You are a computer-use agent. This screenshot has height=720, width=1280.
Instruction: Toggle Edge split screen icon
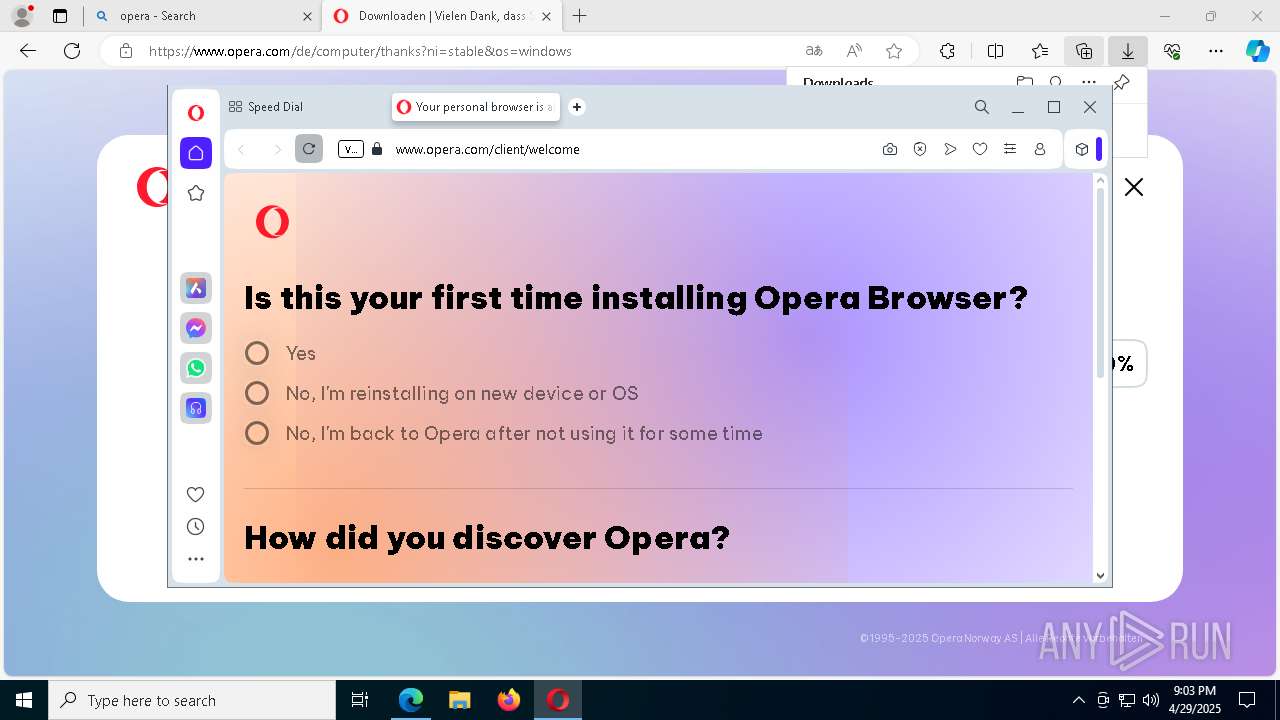point(996,51)
